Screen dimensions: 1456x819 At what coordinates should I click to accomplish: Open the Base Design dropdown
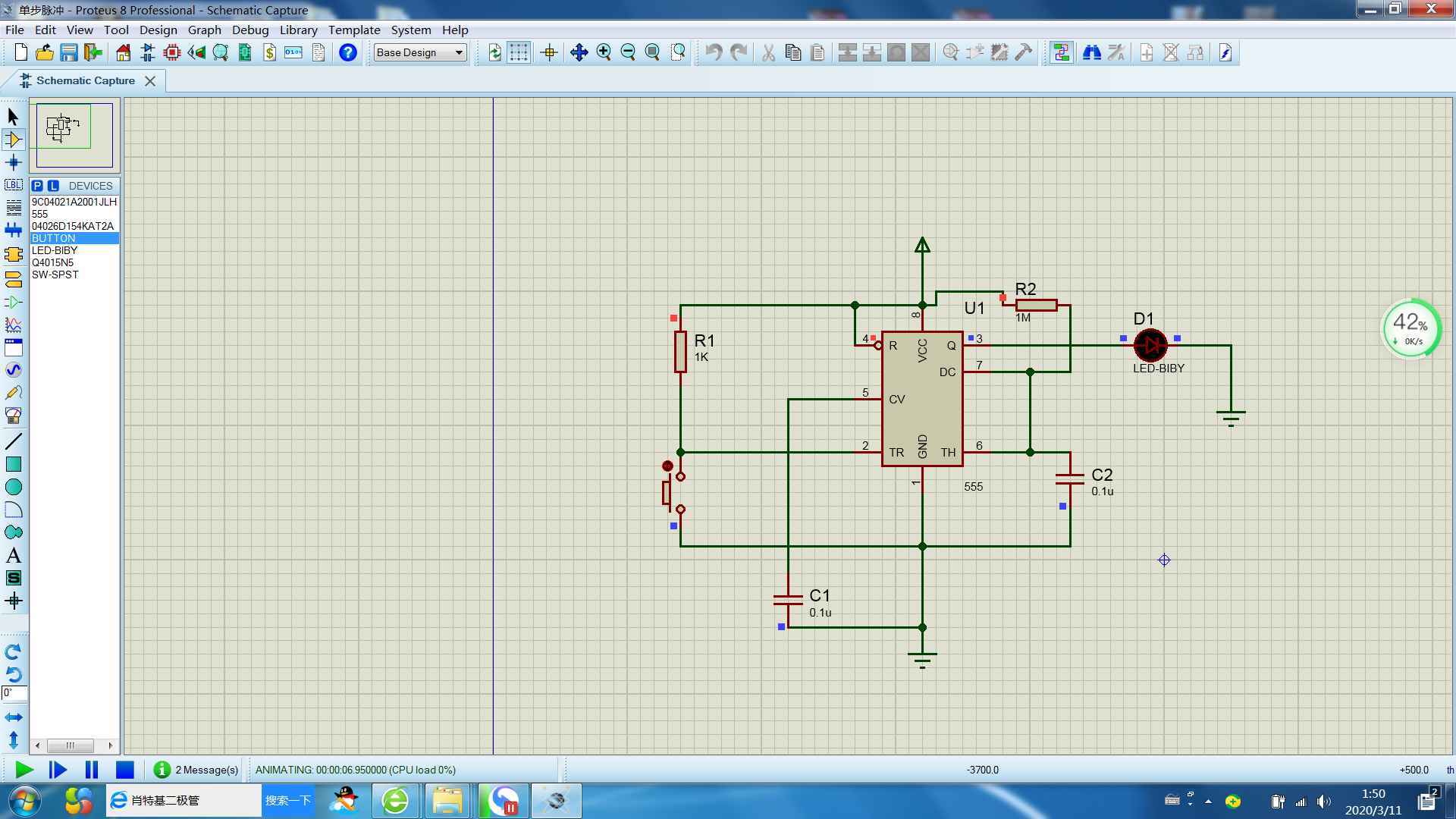(421, 52)
